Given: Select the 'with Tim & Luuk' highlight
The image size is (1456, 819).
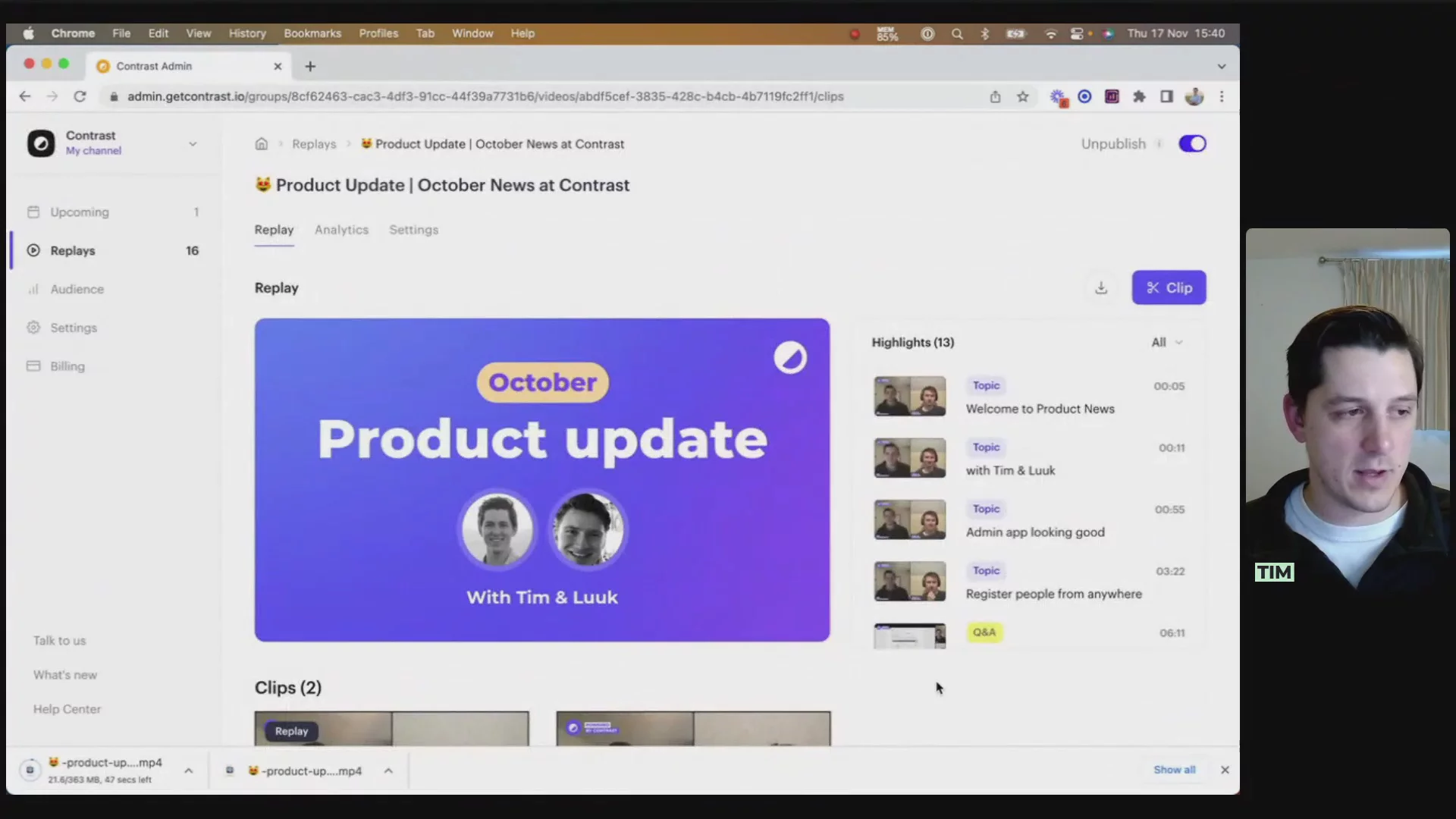Looking at the screenshot, I should click(x=1030, y=458).
